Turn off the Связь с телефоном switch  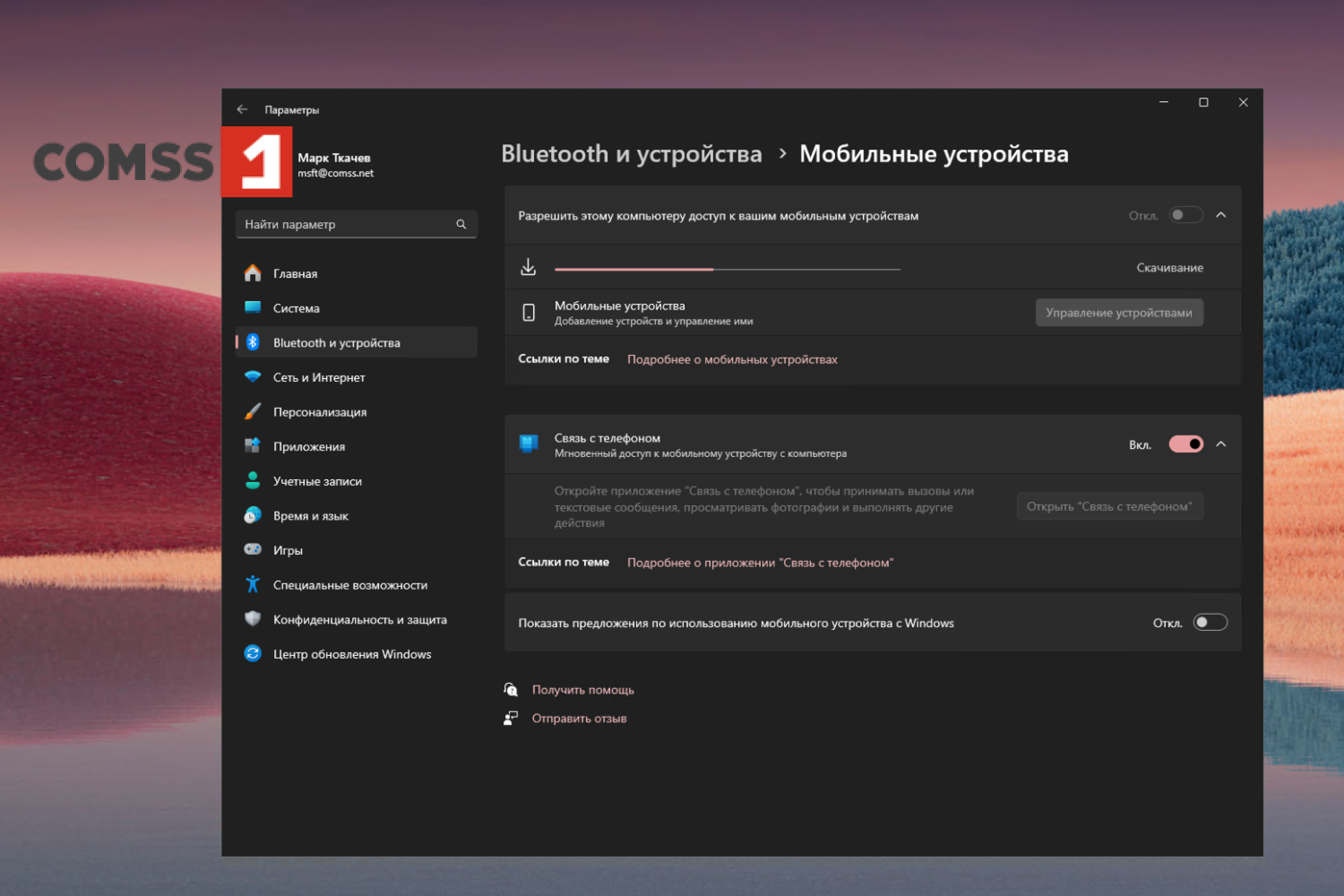pyautogui.click(x=1185, y=444)
